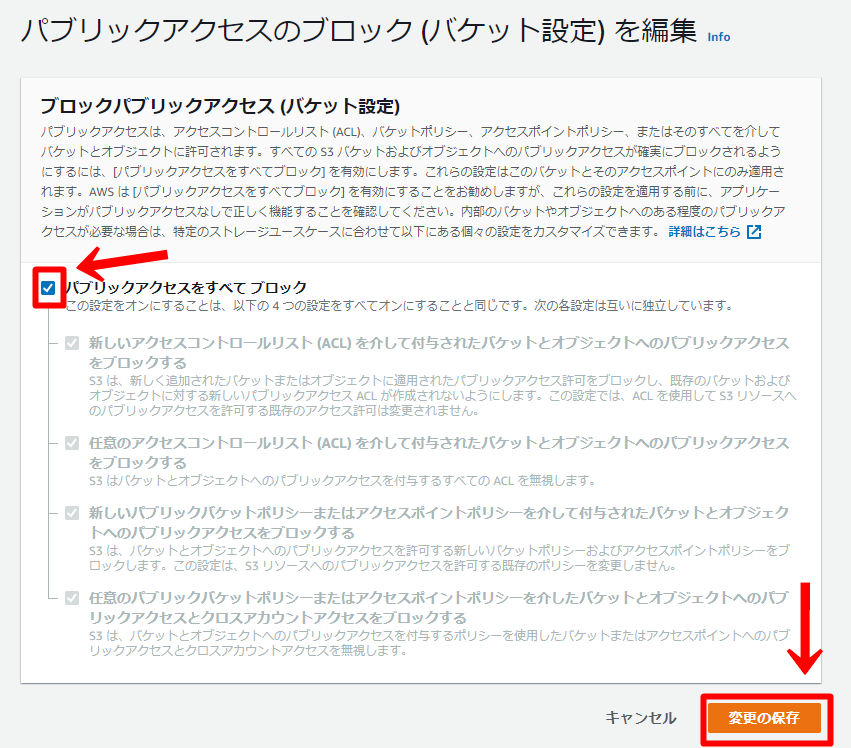The width and height of the screenshot is (851, 748).
Task: Toggle the new ACL public access block checkbox
Action: coord(71,343)
